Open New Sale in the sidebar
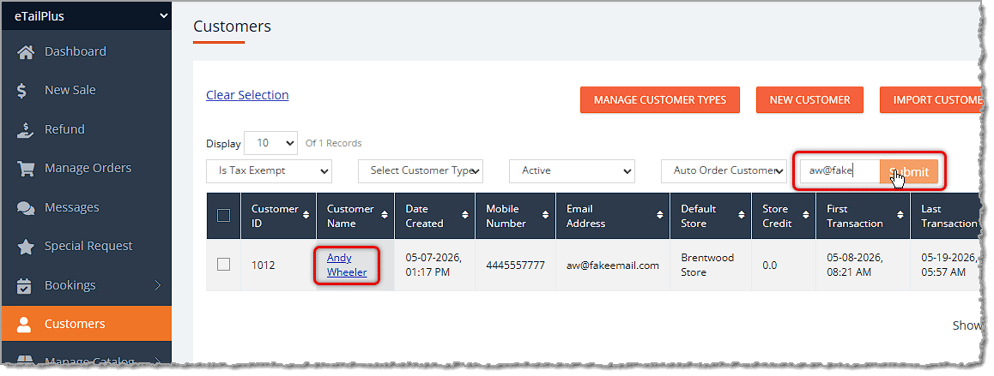 pyautogui.click(x=86, y=90)
